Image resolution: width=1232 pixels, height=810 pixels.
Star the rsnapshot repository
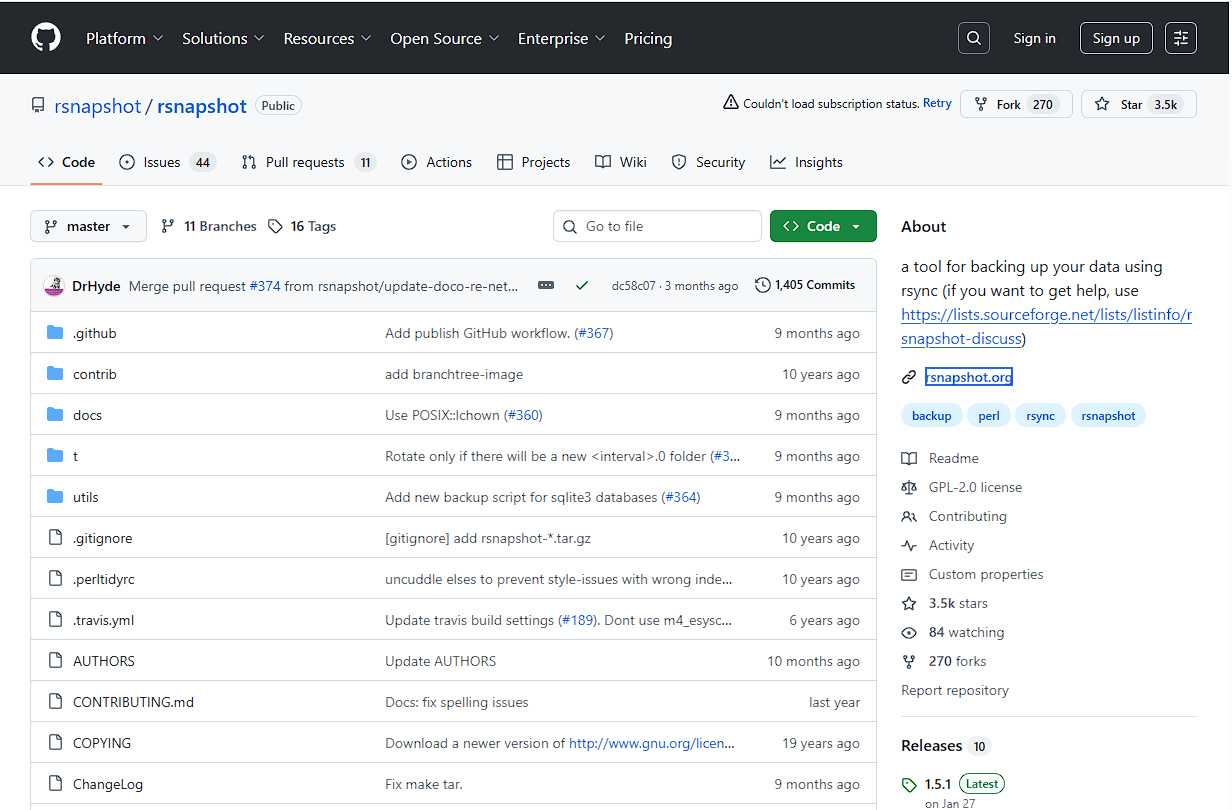[x=1138, y=103]
